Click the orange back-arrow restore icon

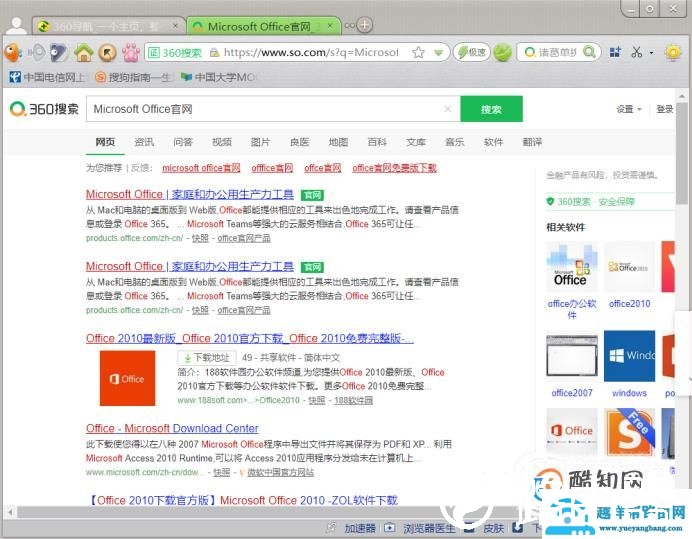(x=107, y=53)
